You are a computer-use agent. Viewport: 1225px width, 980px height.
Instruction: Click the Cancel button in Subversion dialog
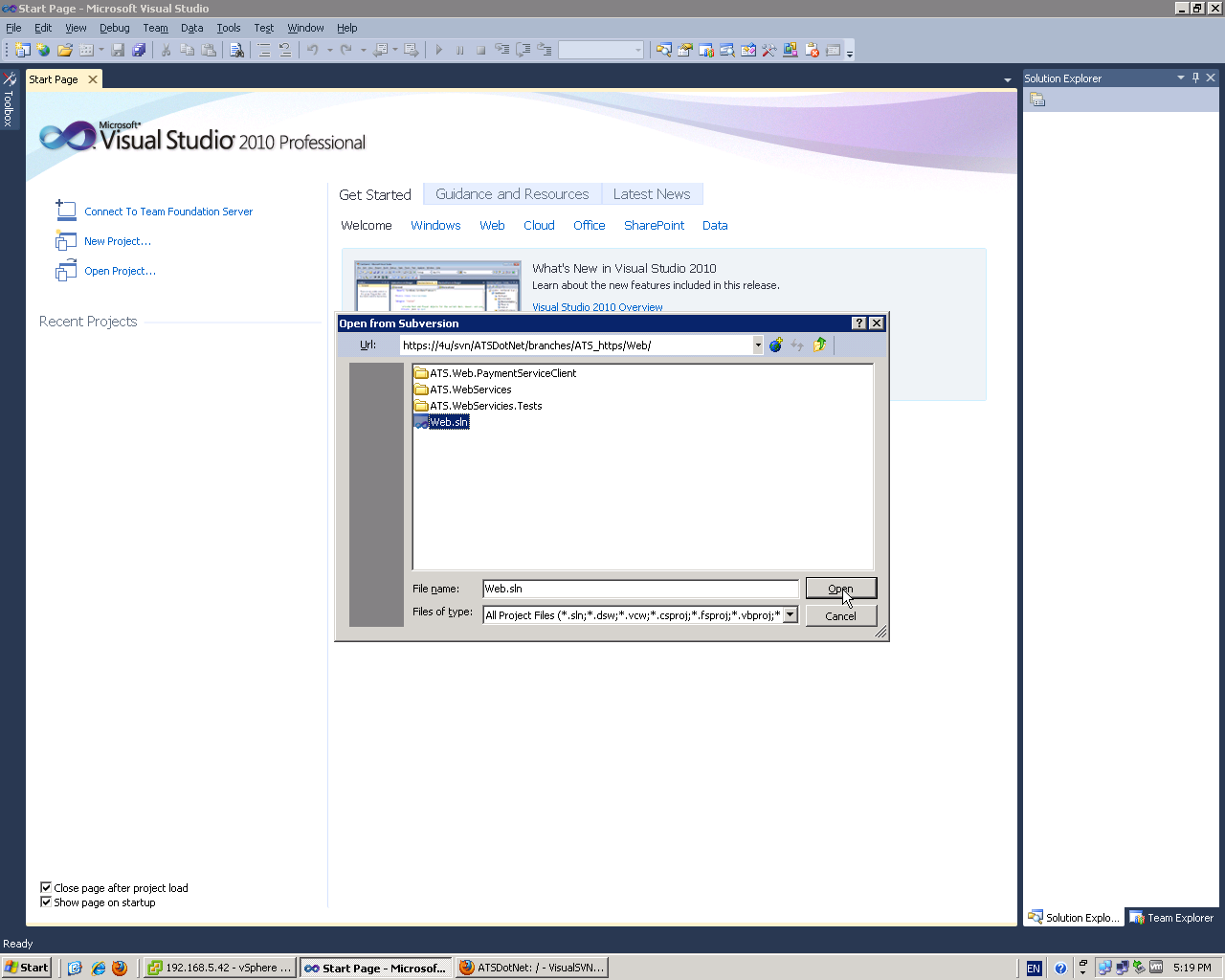coord(841,616)
